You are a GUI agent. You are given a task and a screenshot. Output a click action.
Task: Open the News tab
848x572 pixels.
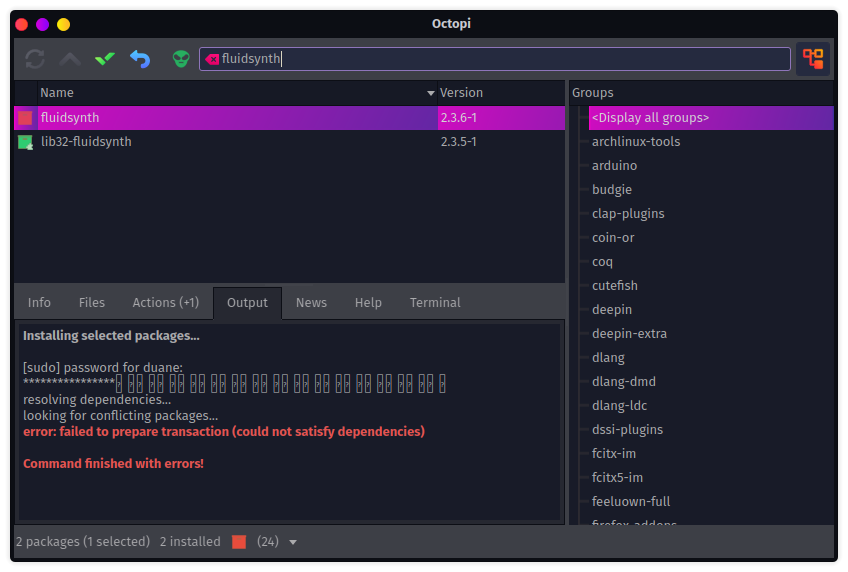coord(311,303)
